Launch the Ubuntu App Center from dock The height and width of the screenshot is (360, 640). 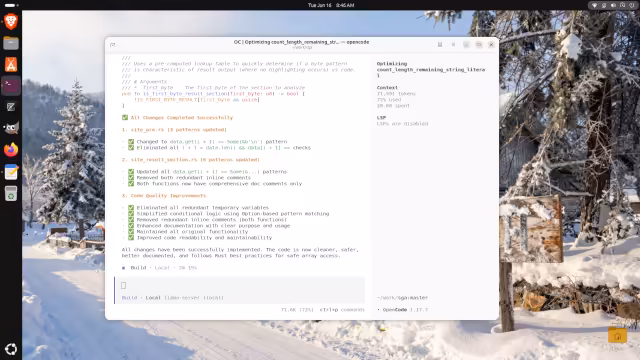pos(11,64)
